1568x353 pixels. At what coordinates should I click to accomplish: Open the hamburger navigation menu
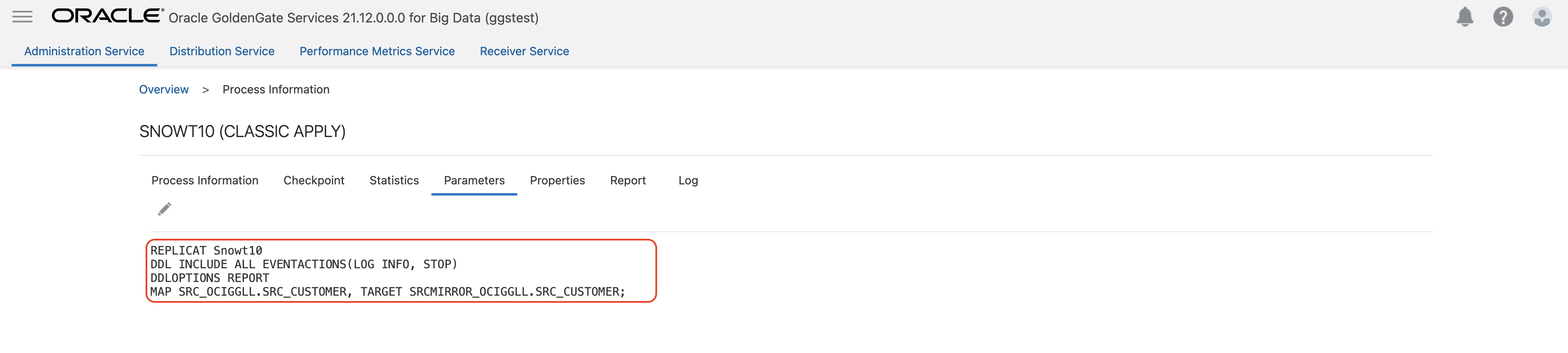click(22, 17)
